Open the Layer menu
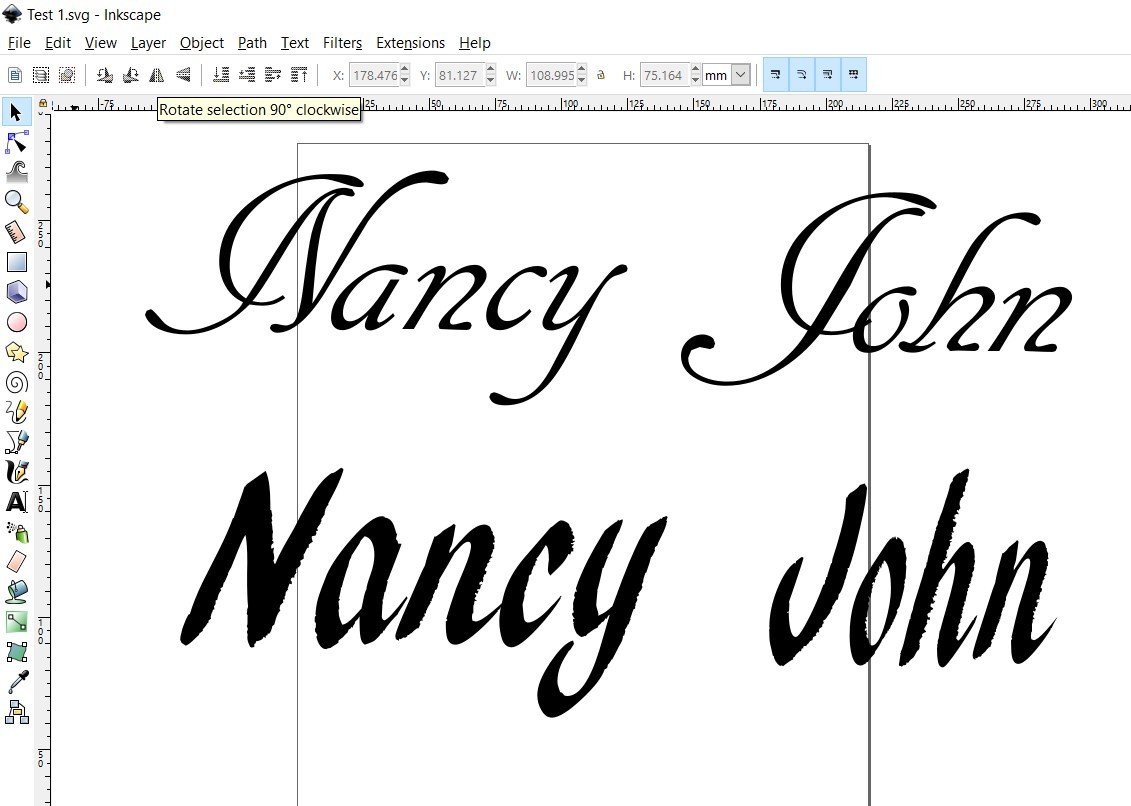This screenshot has height=806, width=1131. [x=148, y=43]
